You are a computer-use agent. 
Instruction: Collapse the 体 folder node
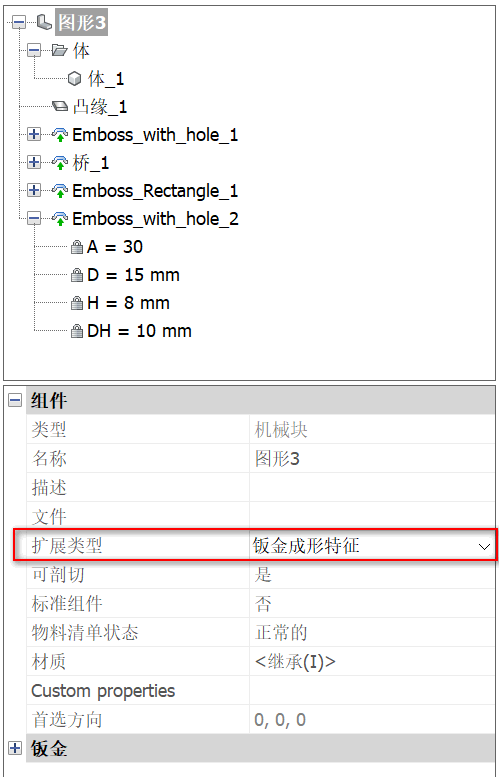34,51
